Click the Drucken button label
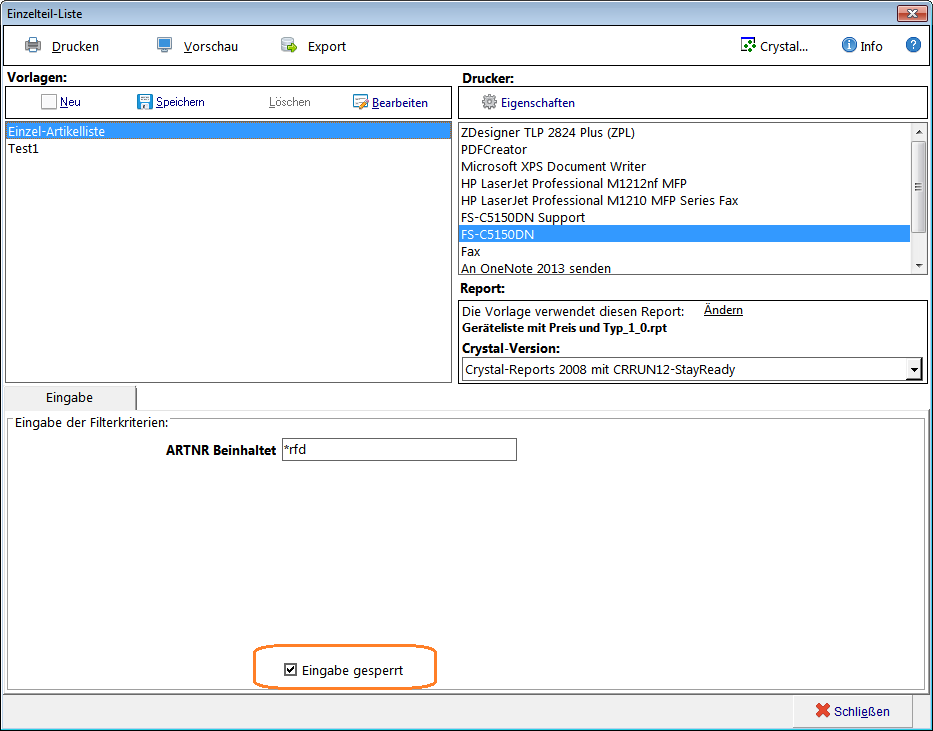The image size is (933, 731). 75,46
